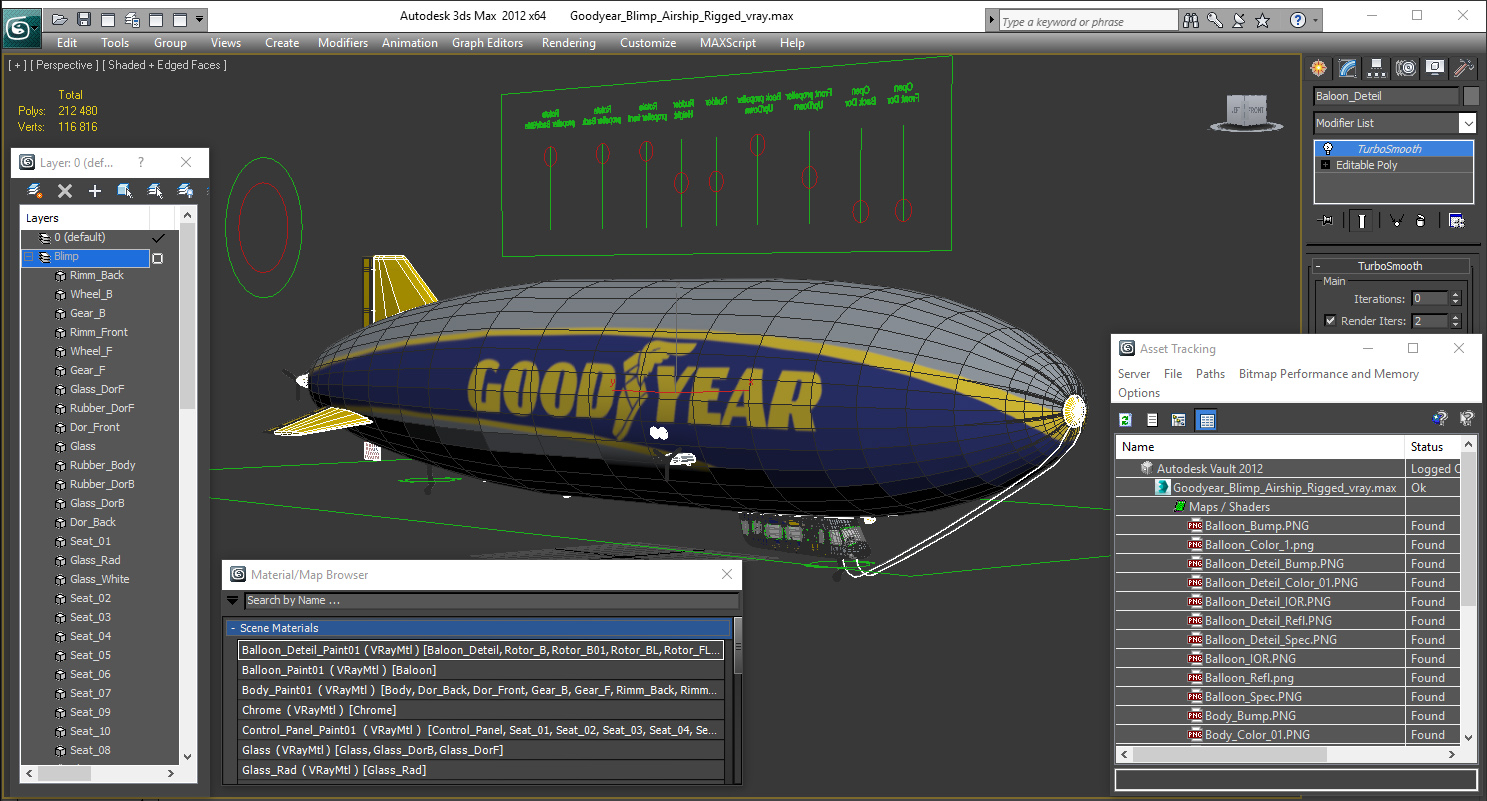Open Material/Map Browser options arrow
The image size is (1487, 801).
coord(233,601)
